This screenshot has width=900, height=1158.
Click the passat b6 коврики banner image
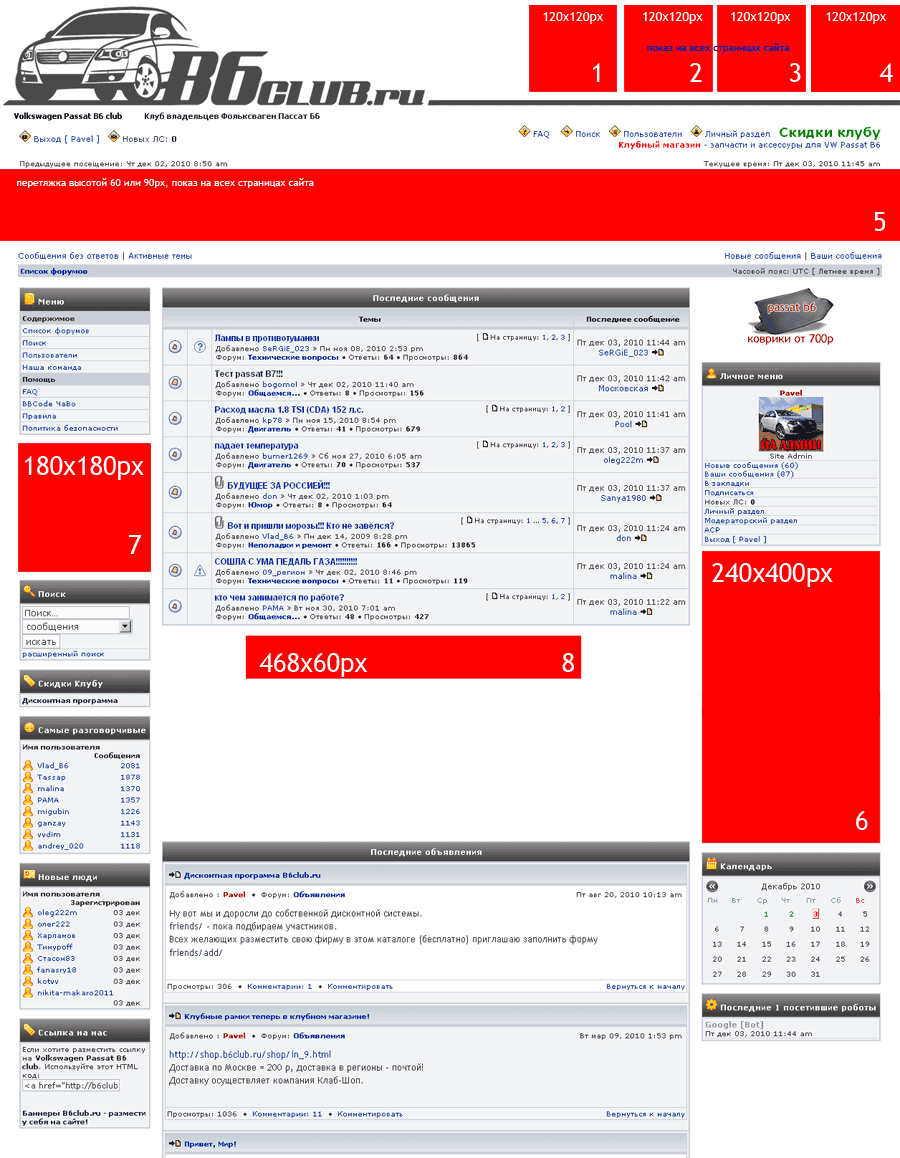coord(790,319)
